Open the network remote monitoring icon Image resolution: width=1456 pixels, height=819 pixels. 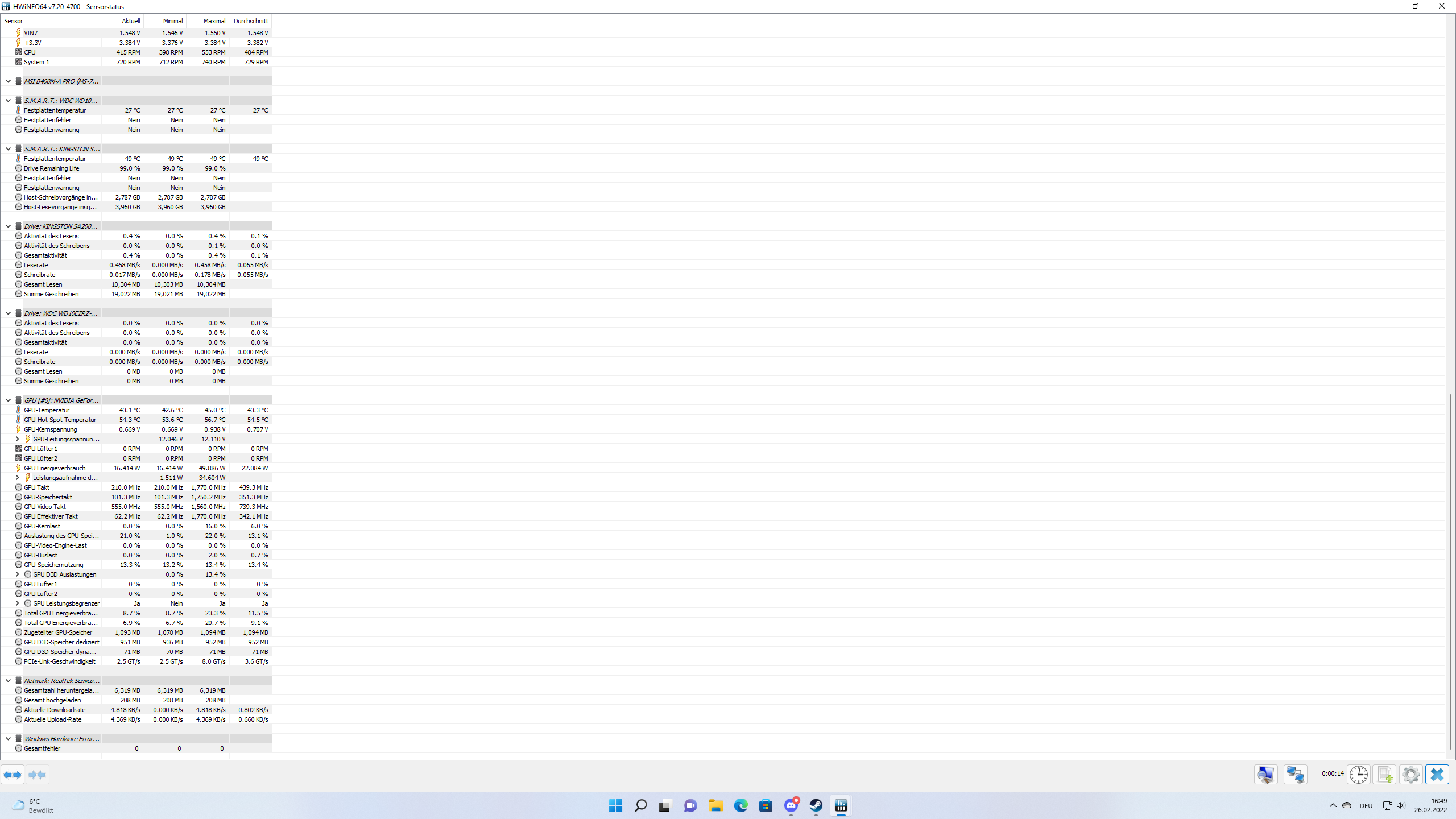click(1295, 774)
